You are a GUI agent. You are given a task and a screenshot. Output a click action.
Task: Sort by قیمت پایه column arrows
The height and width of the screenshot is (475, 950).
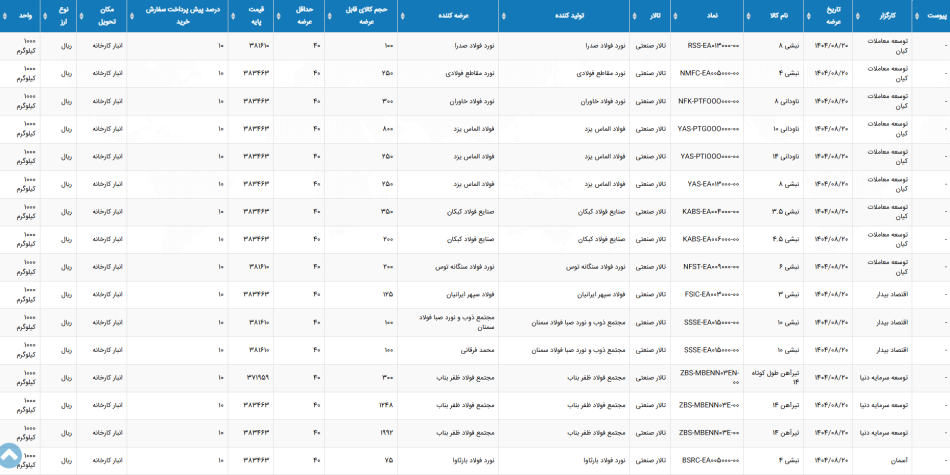(233, 16)
